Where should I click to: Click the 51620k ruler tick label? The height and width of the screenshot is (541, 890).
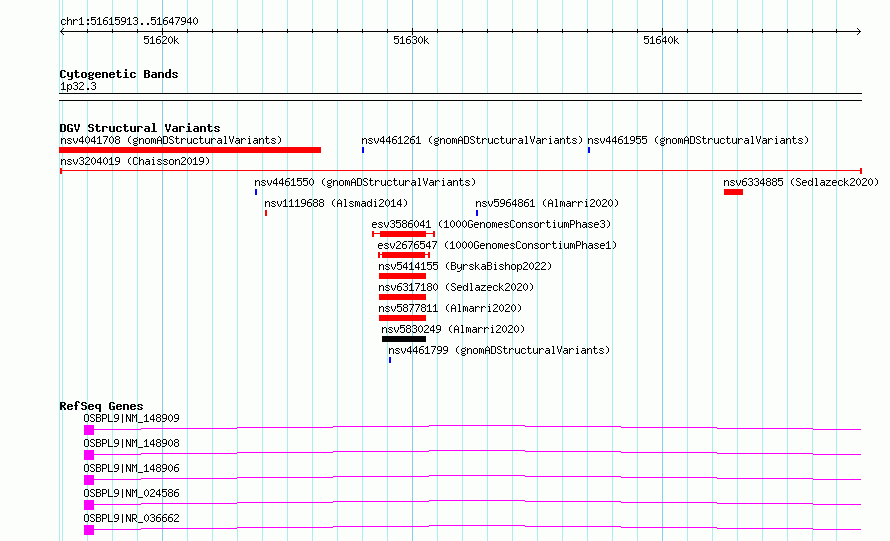point(161,40)
